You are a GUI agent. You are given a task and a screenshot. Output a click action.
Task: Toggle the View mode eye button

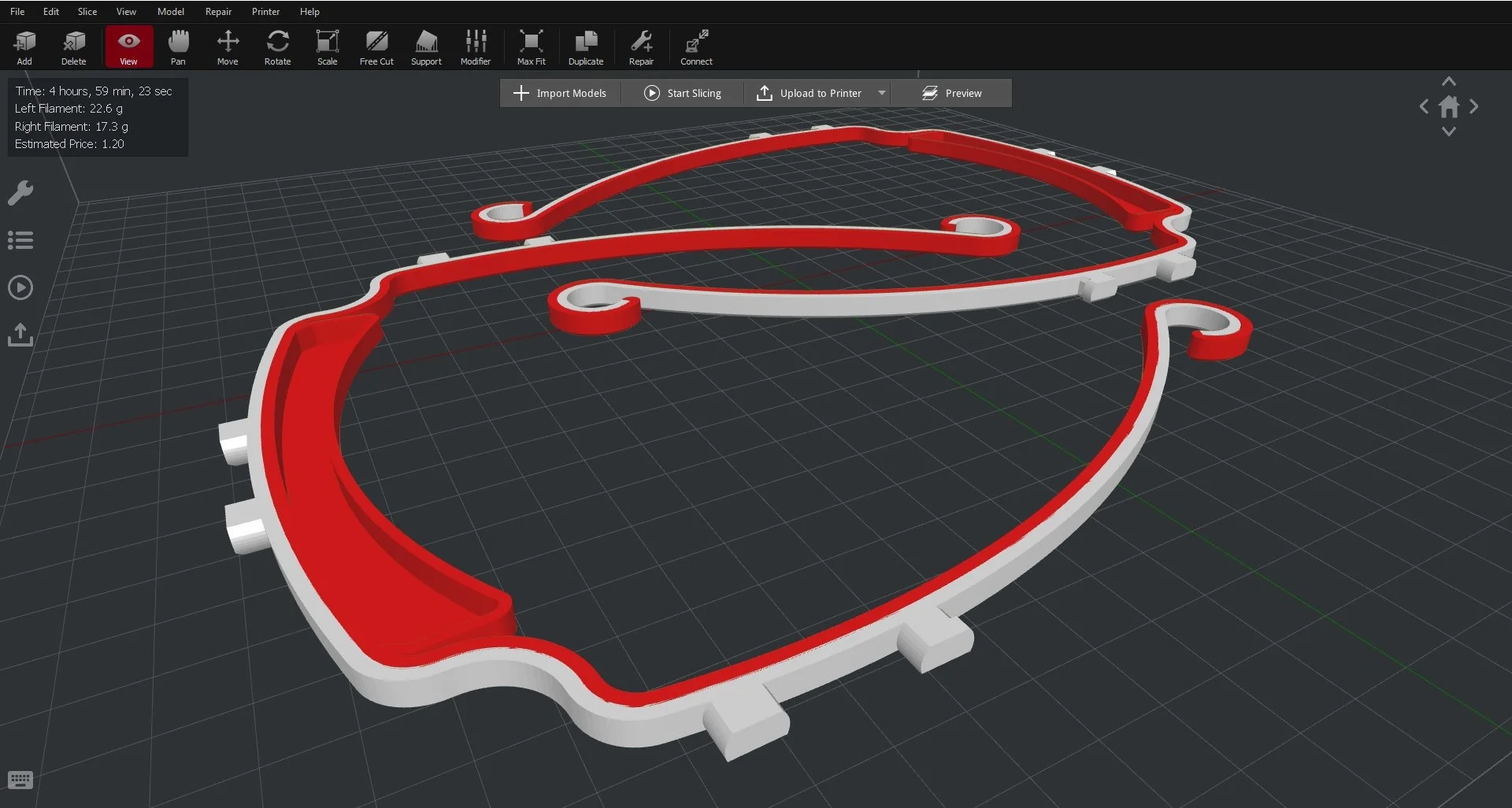pos(128,46)
